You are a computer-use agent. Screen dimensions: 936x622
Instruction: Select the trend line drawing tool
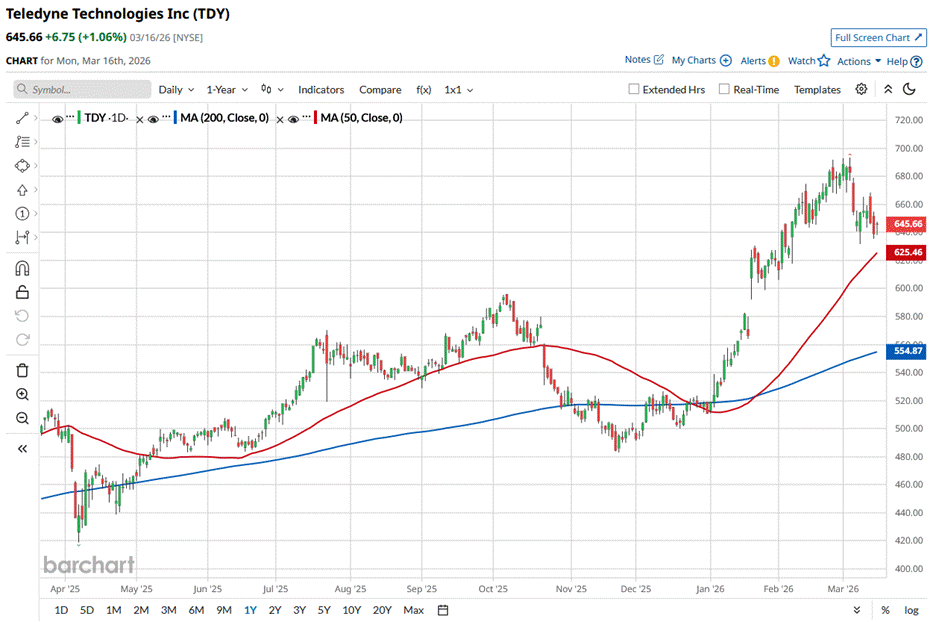22,118
